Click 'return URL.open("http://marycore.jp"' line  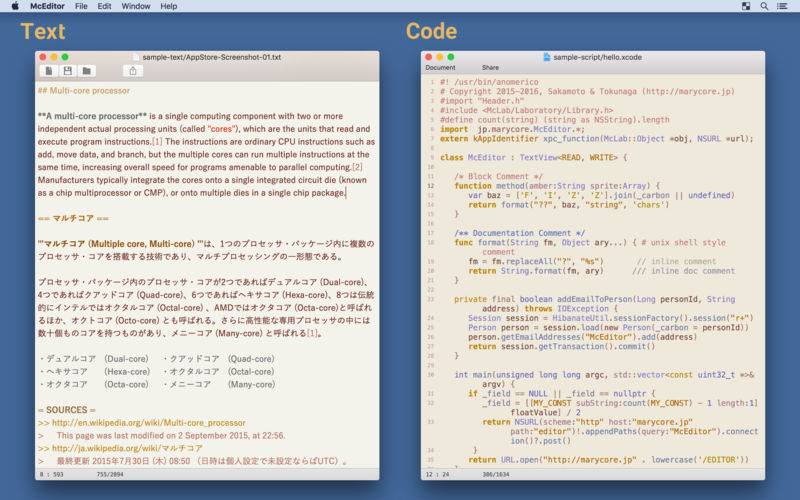pos(608,459)
